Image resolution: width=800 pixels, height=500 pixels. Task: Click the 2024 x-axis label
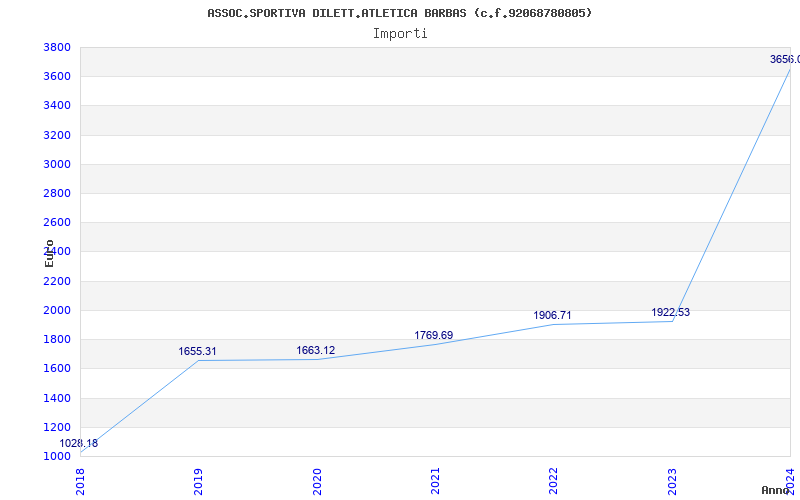pos(790,480)
